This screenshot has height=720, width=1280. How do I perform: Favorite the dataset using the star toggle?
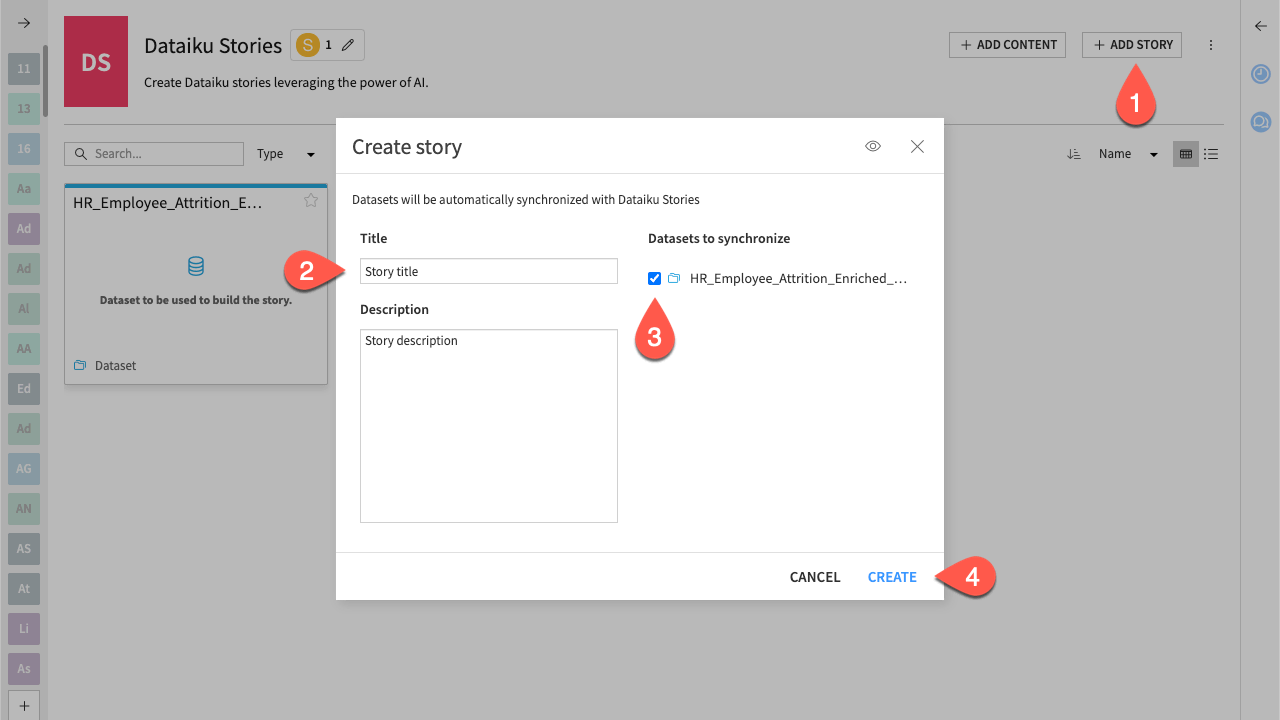pyautogui.click(x=310, y=200)
